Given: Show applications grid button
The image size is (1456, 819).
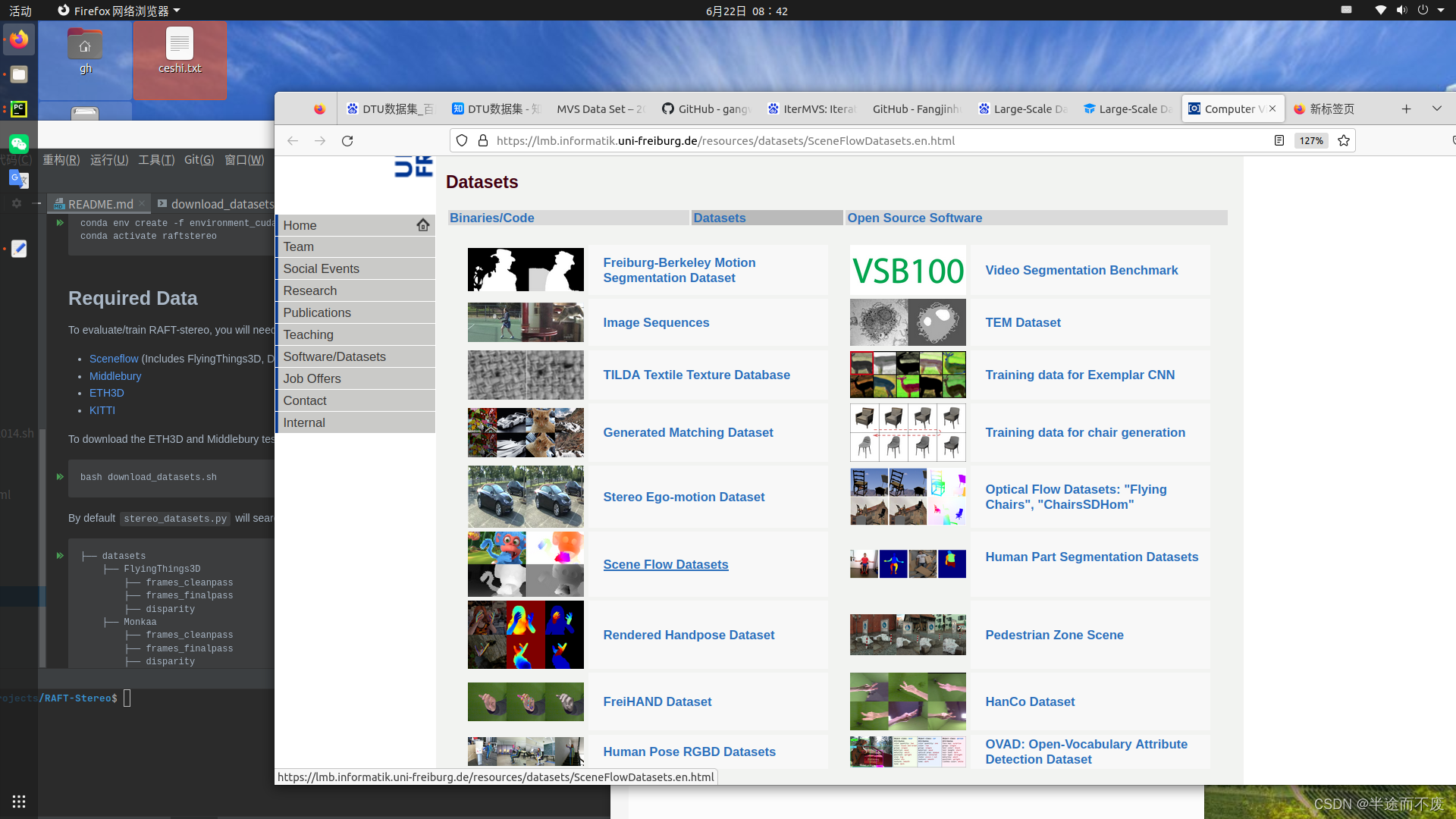Looking at the screenshot, I should tap(19, 802).
